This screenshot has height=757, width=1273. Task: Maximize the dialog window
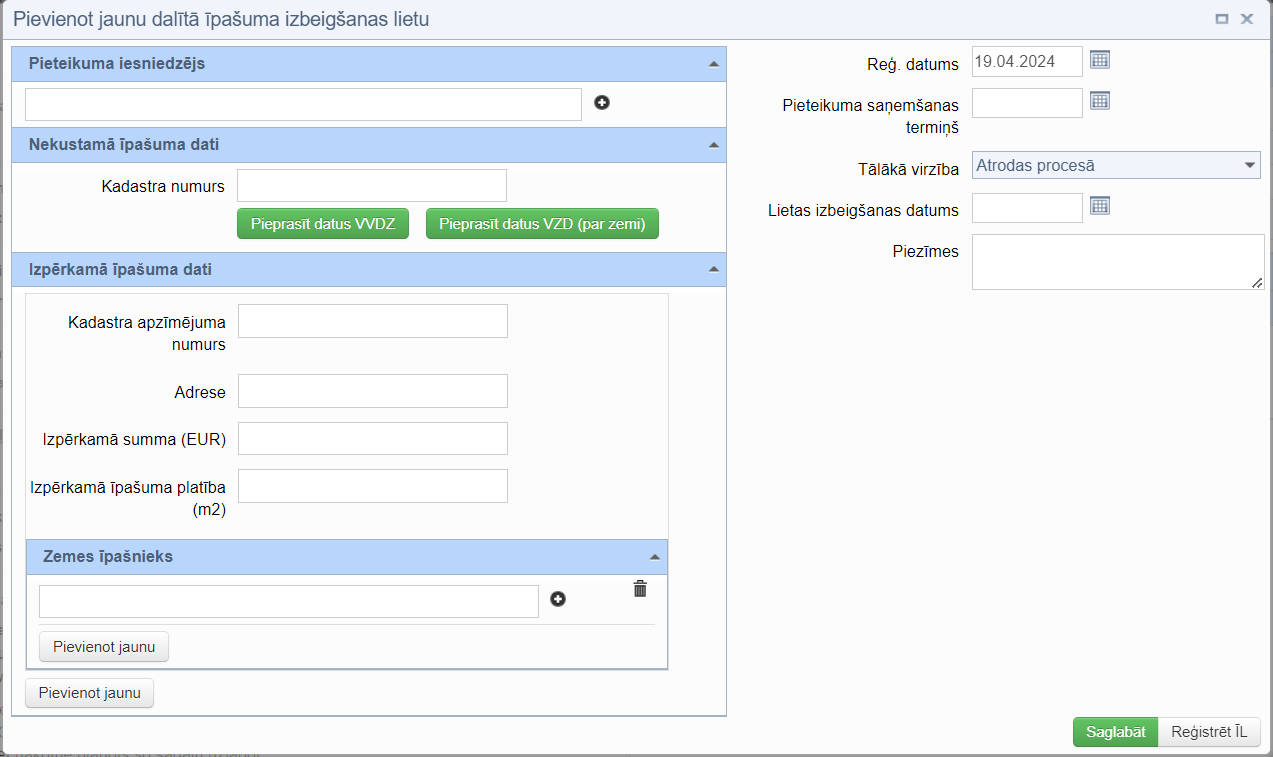coord(1221,19)
